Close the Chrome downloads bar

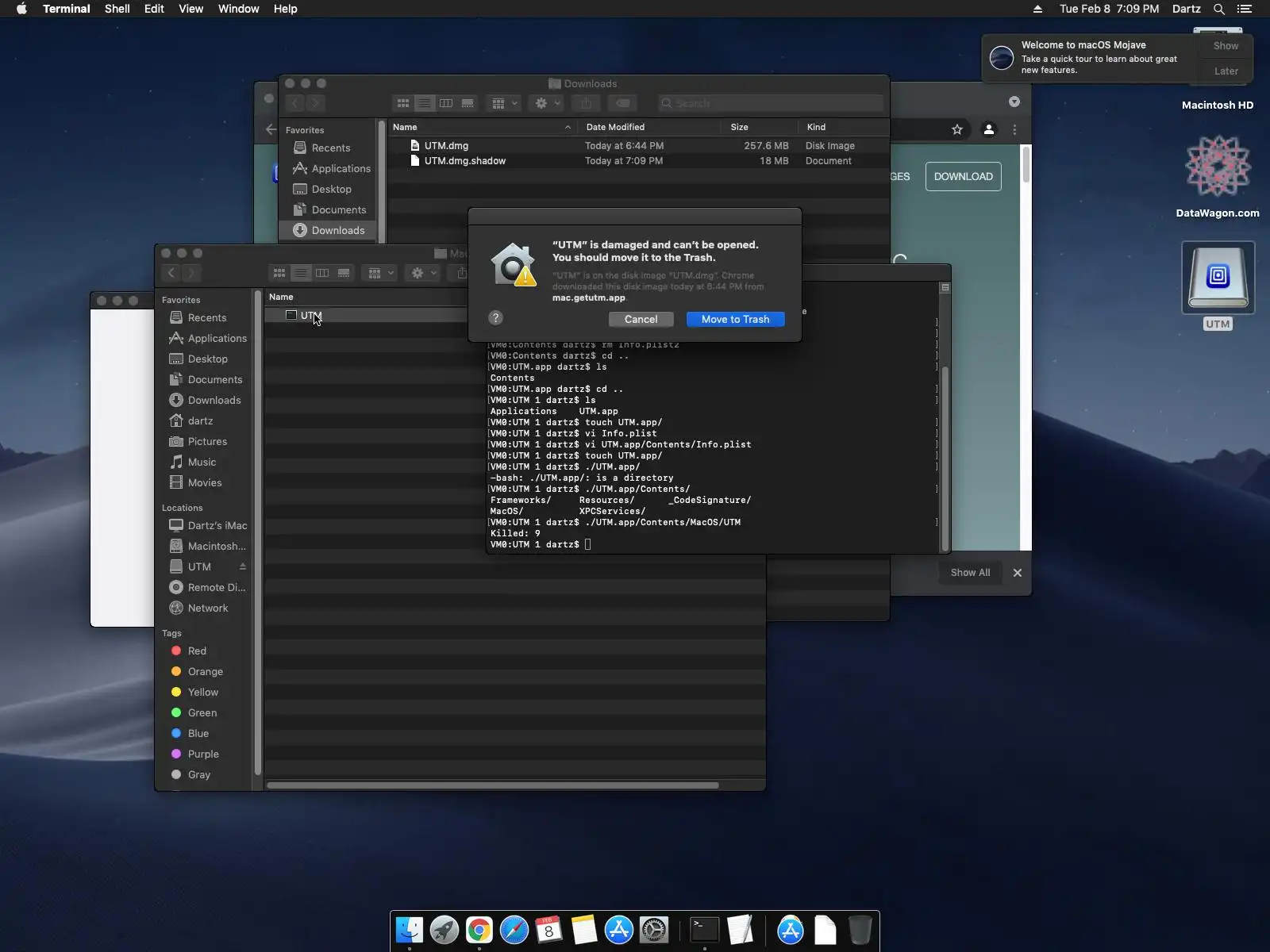point(1018,573)
